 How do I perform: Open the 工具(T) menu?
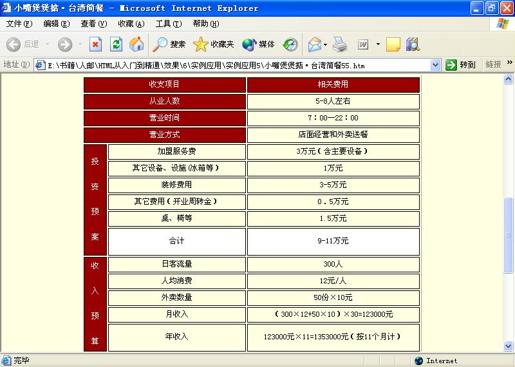click(169, 24)
